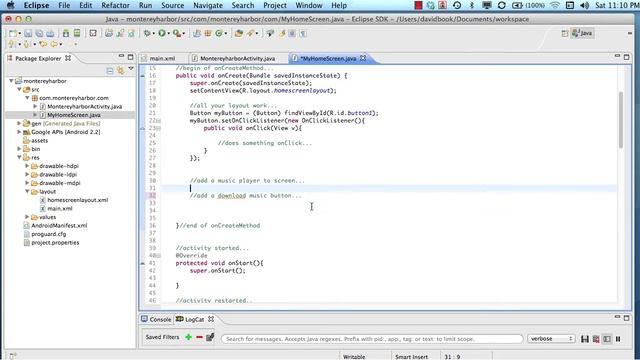Expand the drawable-hdpi folder
Viewport: 640px width, 360px height.
point(27,166)
